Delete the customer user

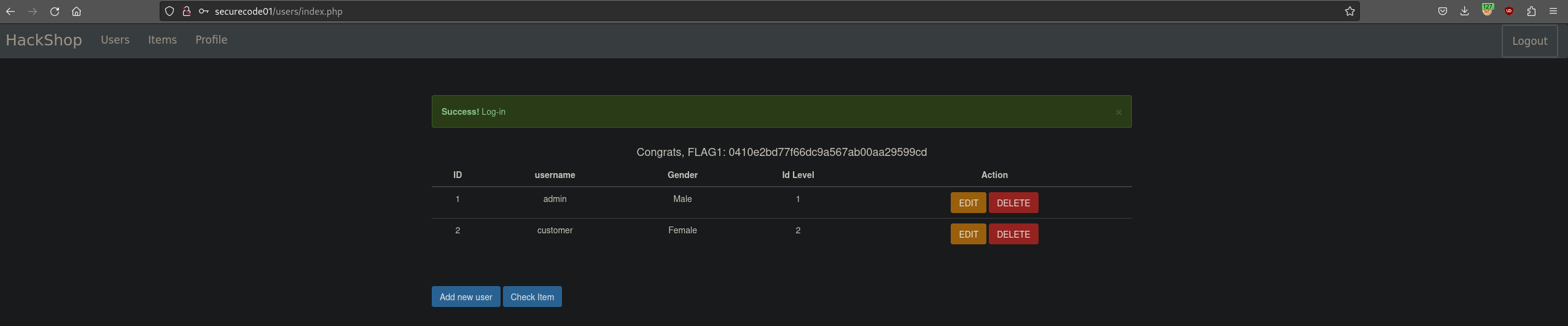pos(1013,234)
